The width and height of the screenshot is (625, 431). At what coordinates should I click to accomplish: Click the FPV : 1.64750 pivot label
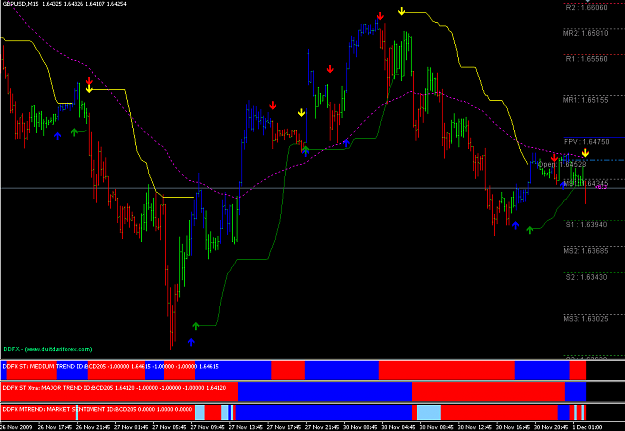coord(587,142)
